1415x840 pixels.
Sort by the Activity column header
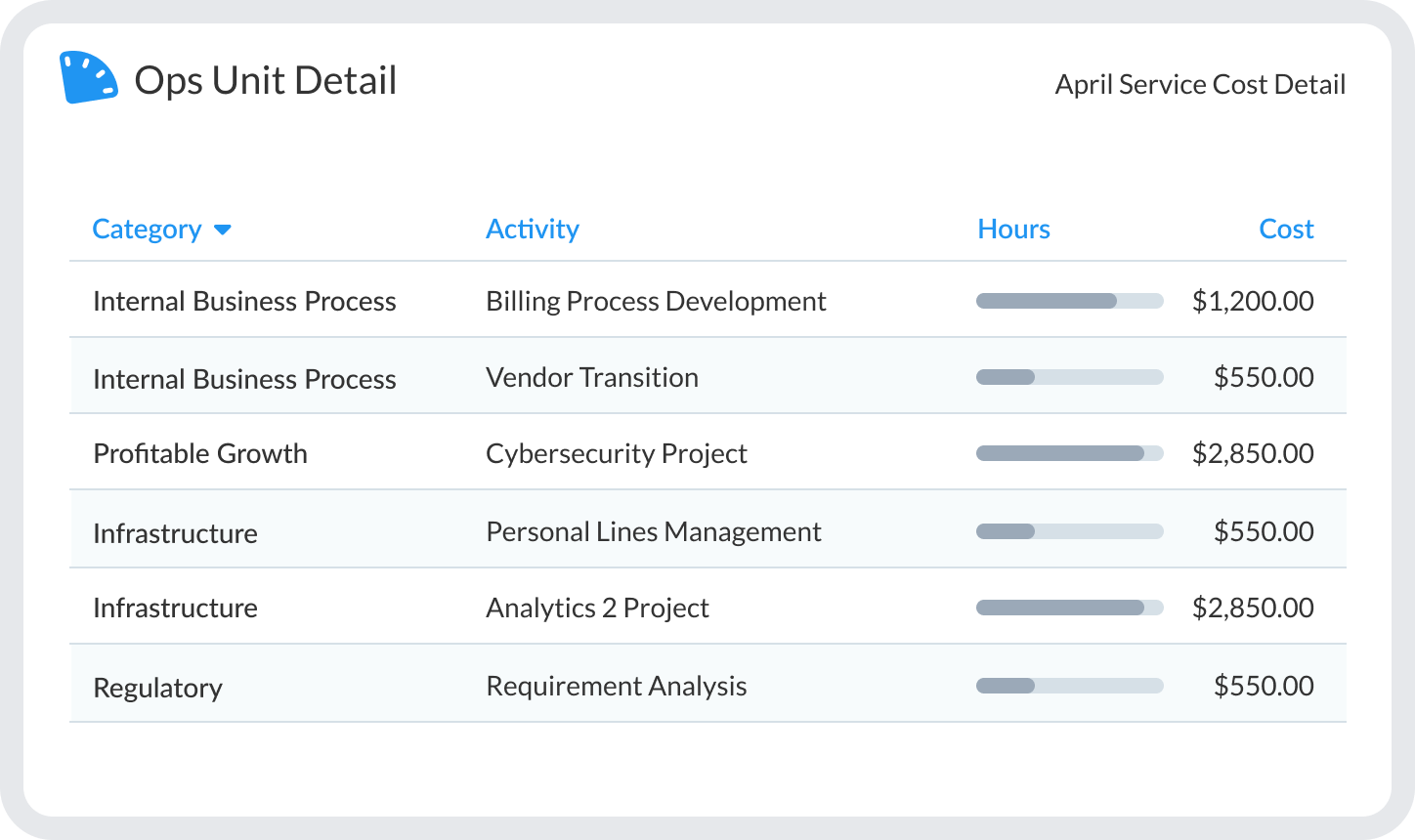533,229
